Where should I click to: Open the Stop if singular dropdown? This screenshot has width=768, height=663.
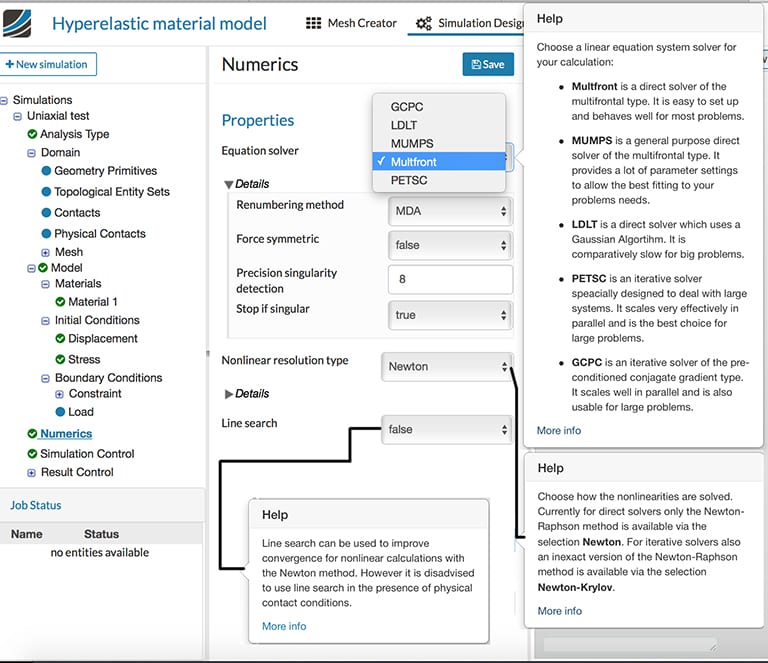pos(451,315)
